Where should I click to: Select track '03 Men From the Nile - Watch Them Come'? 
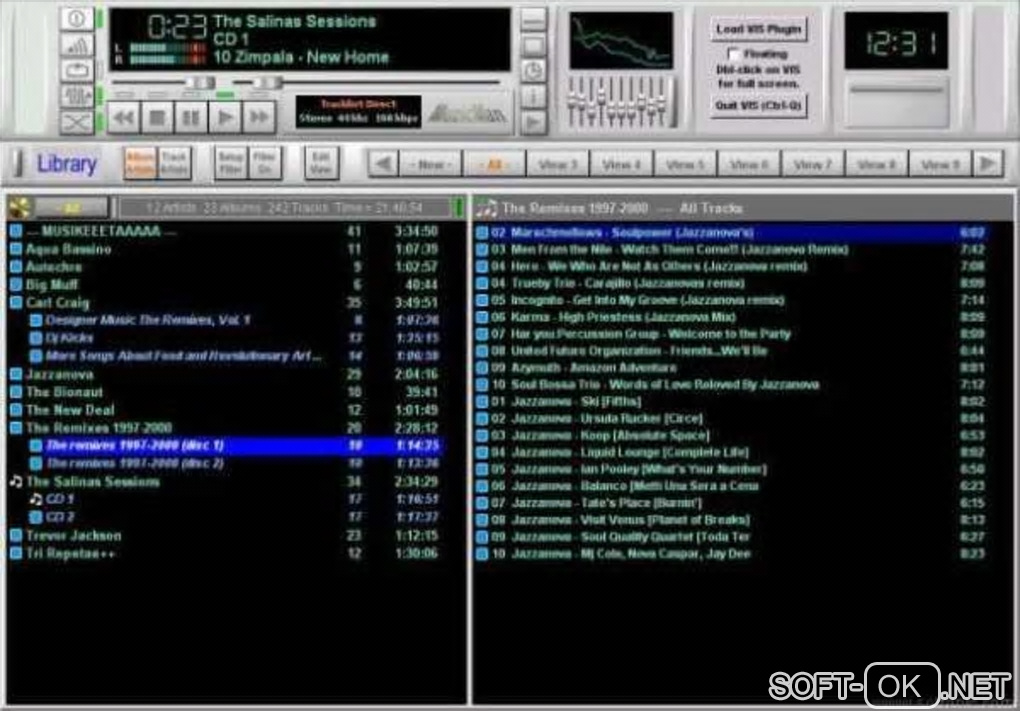pyautogui.click(x=731, y=249)
